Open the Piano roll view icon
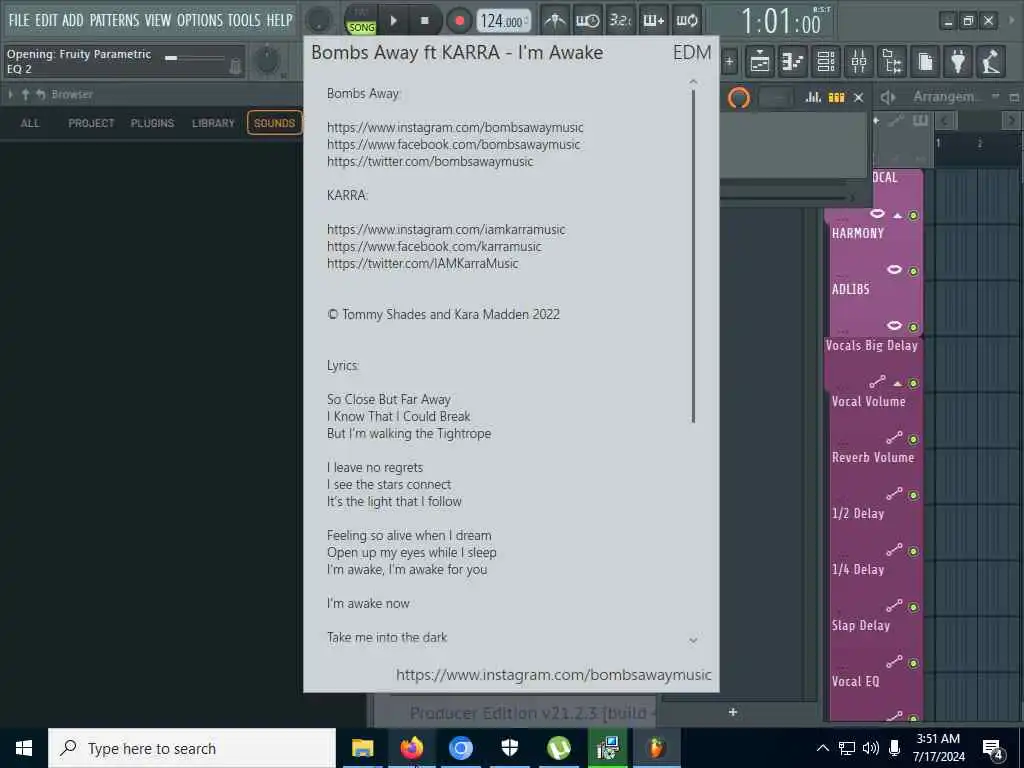This screenshot has height=768, width=1024. 792,62
